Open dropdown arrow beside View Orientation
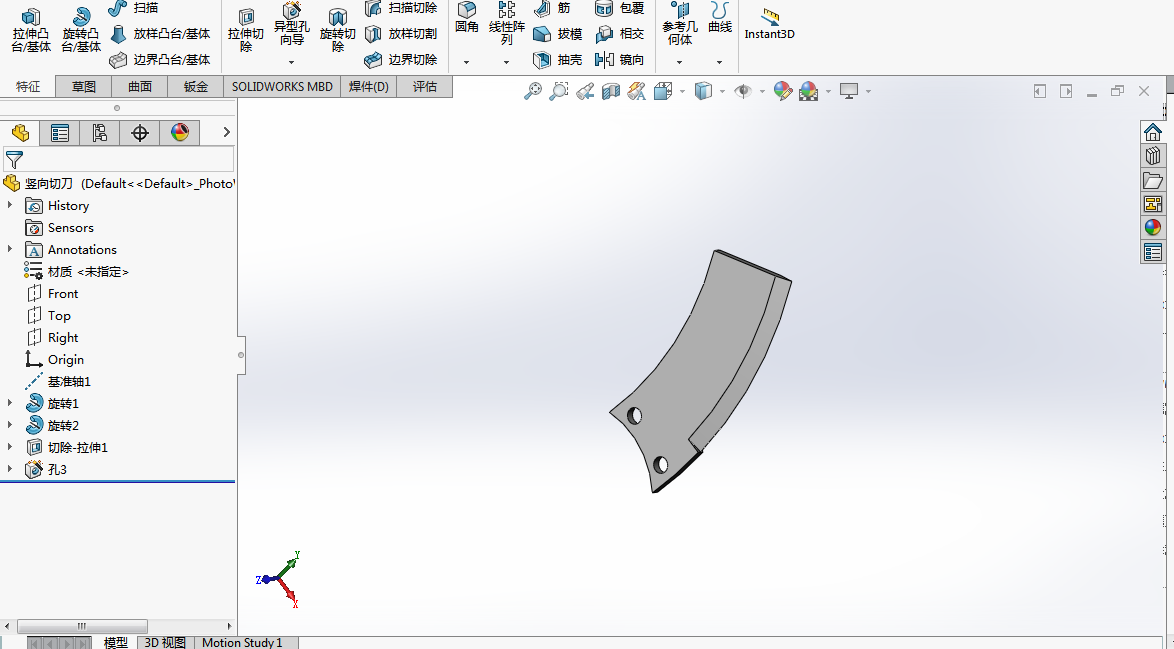The image size is (1174, 649). (682, 91)
